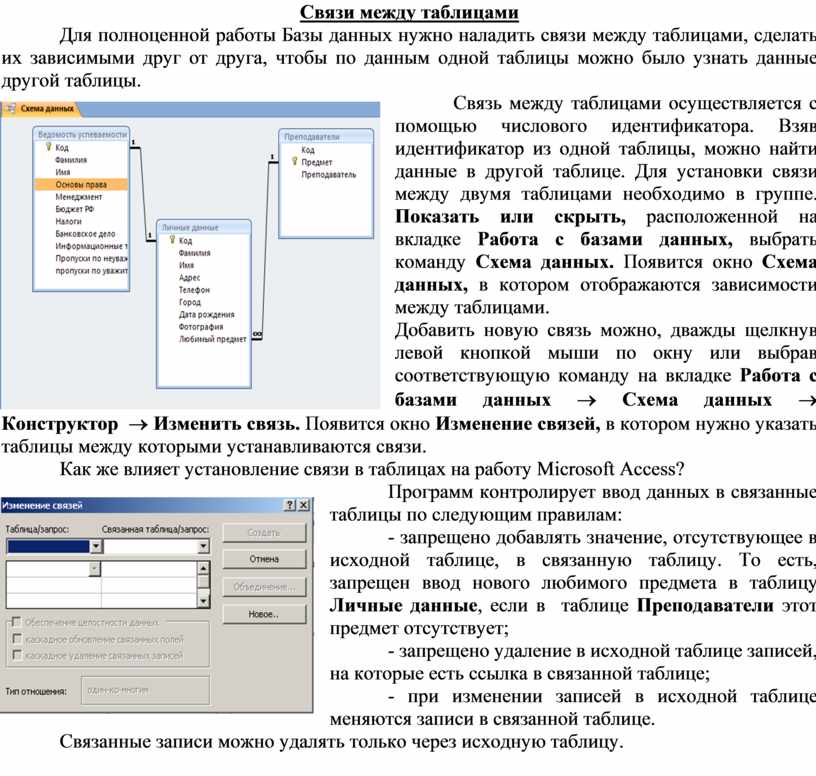
Task: Open the Таблица/запрос dropdown arrow
Action: point(96,546)
